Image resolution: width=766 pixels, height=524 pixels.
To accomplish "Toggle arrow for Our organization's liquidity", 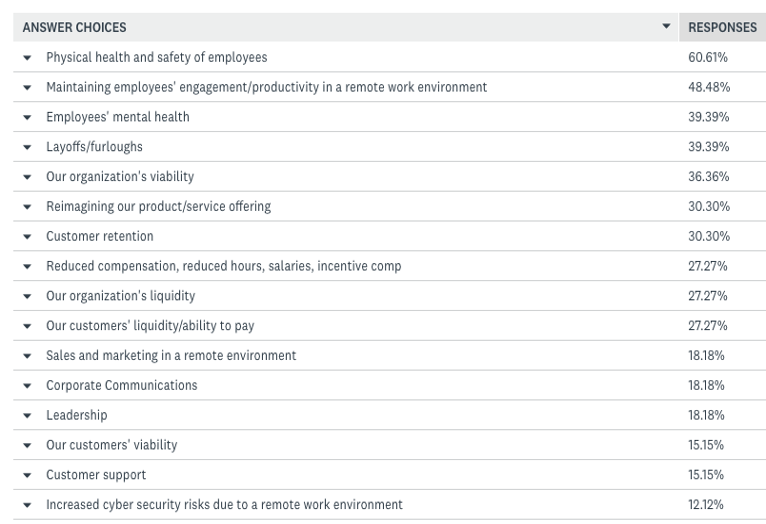I will tap(27, 297).
